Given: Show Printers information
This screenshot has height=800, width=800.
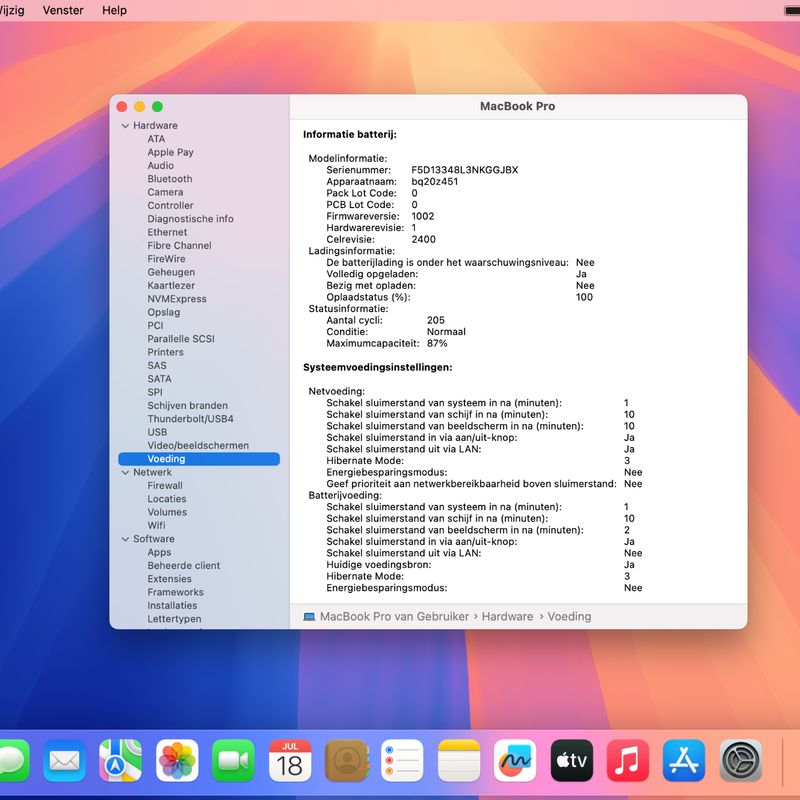Looking at the screenshot, I should click(x=165, y=352).
